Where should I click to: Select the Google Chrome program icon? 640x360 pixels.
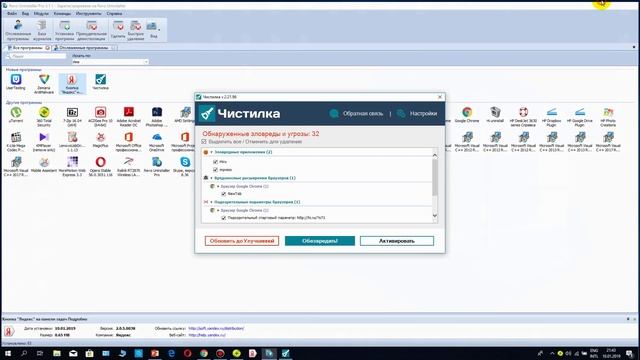[x=467, y=115]
